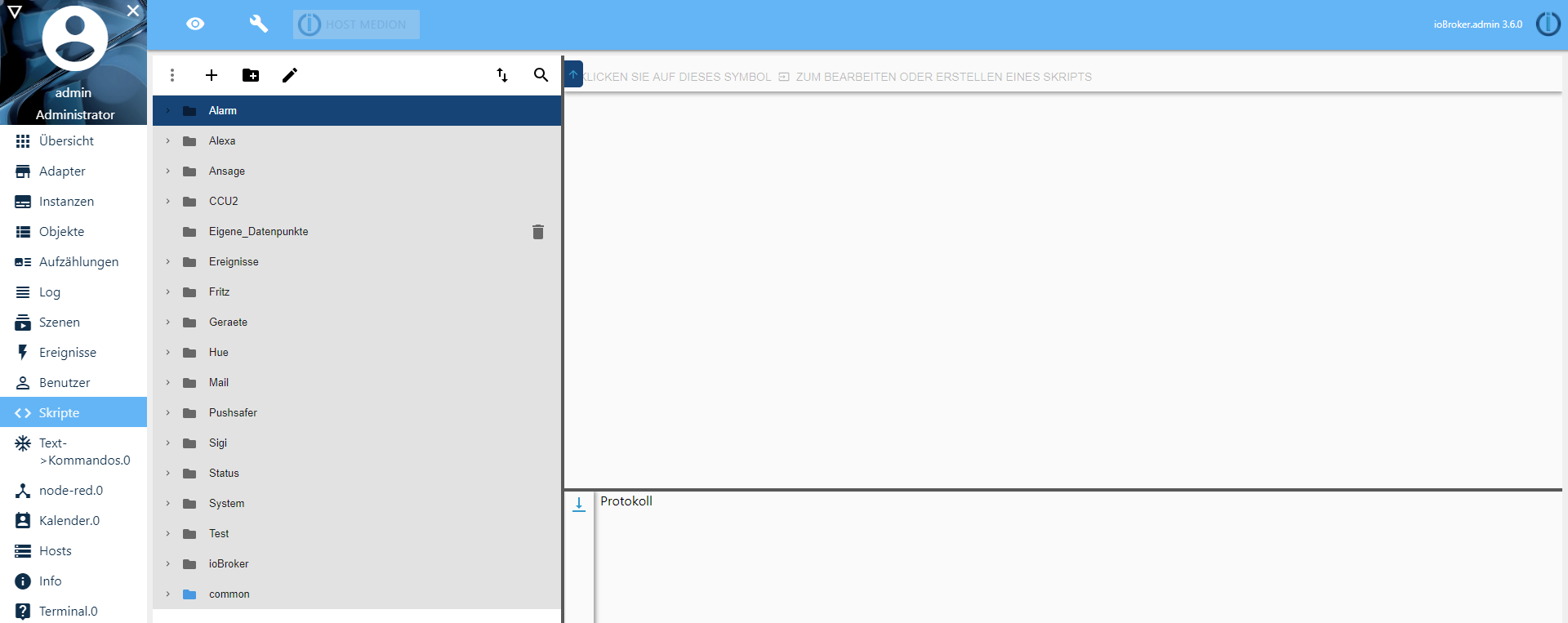This screenshot has width=1568, height=623.
Task: Select the common folder
Action: pyautogui.click(x=357, y=594)
